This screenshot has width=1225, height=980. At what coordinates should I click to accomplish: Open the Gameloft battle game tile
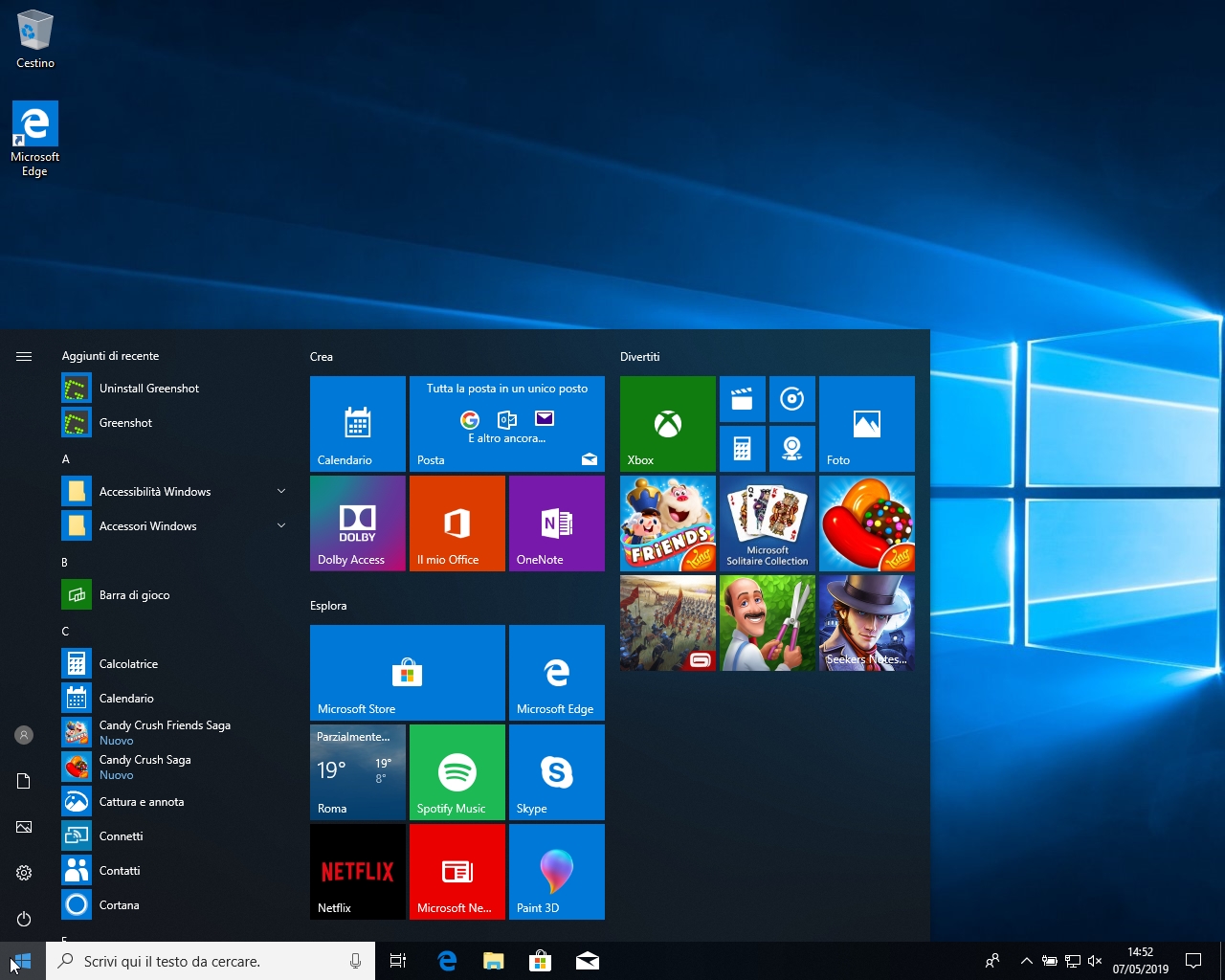click(x=668, y=623)
